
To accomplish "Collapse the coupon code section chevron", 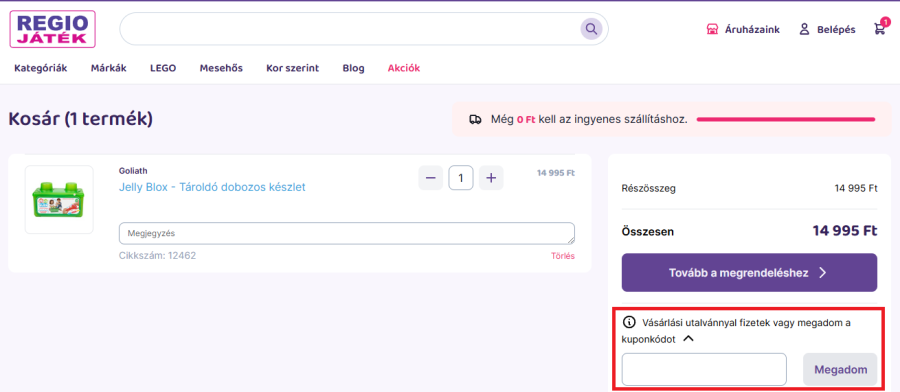I will (x=689, y=339).
